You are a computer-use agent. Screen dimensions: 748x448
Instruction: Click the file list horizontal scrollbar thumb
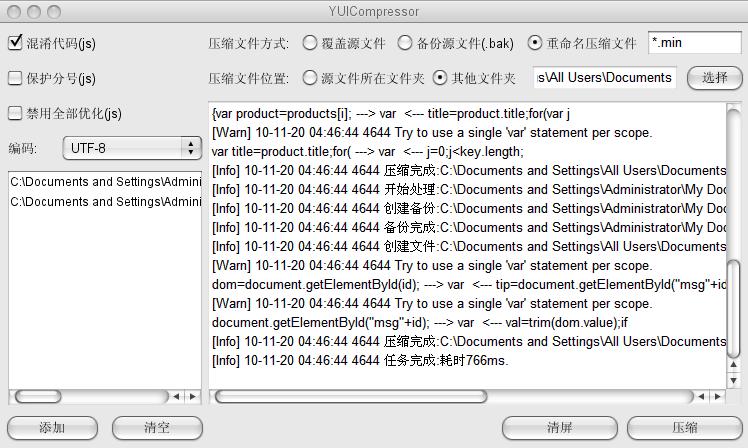(x=38, y=396)
